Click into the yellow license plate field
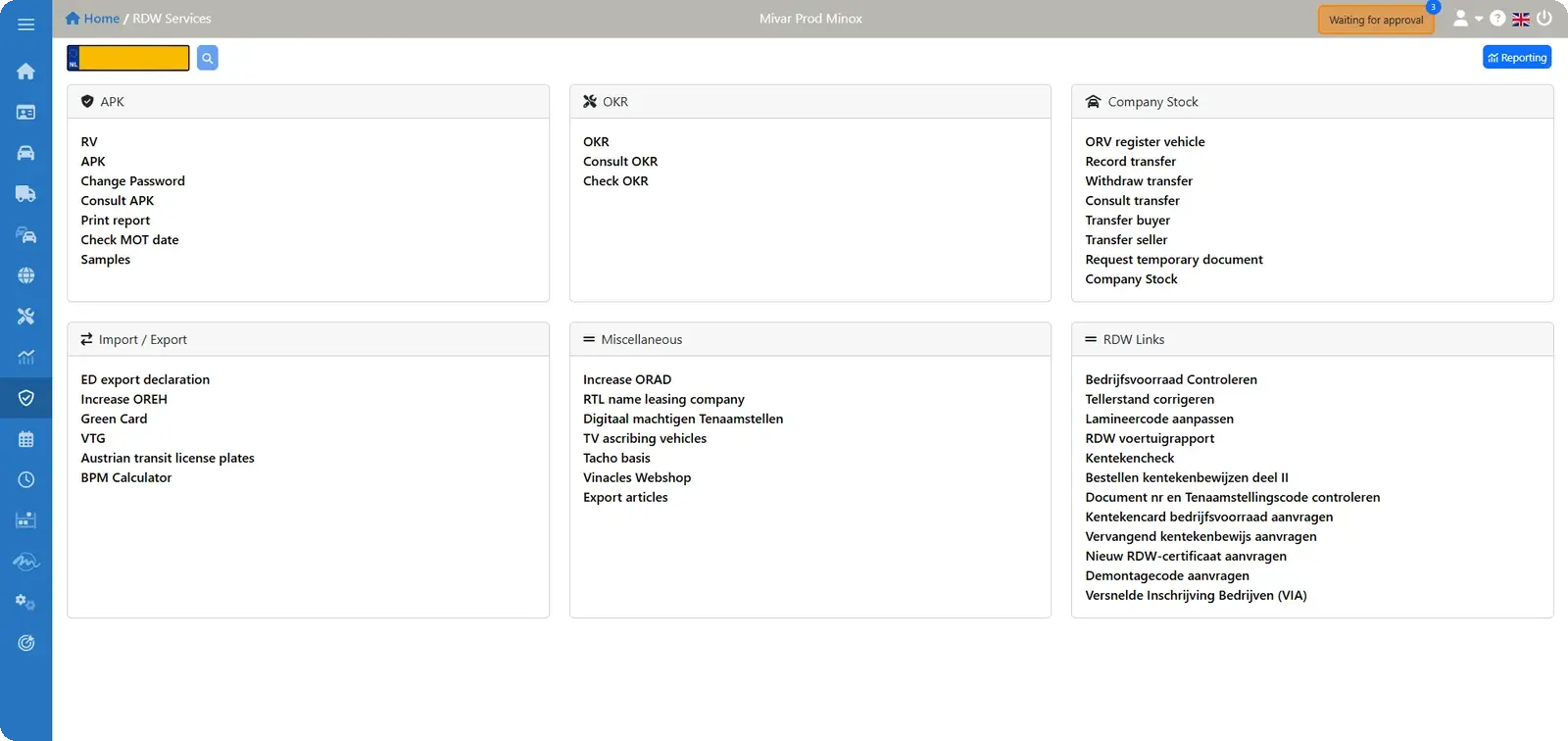 coord(128,58)
